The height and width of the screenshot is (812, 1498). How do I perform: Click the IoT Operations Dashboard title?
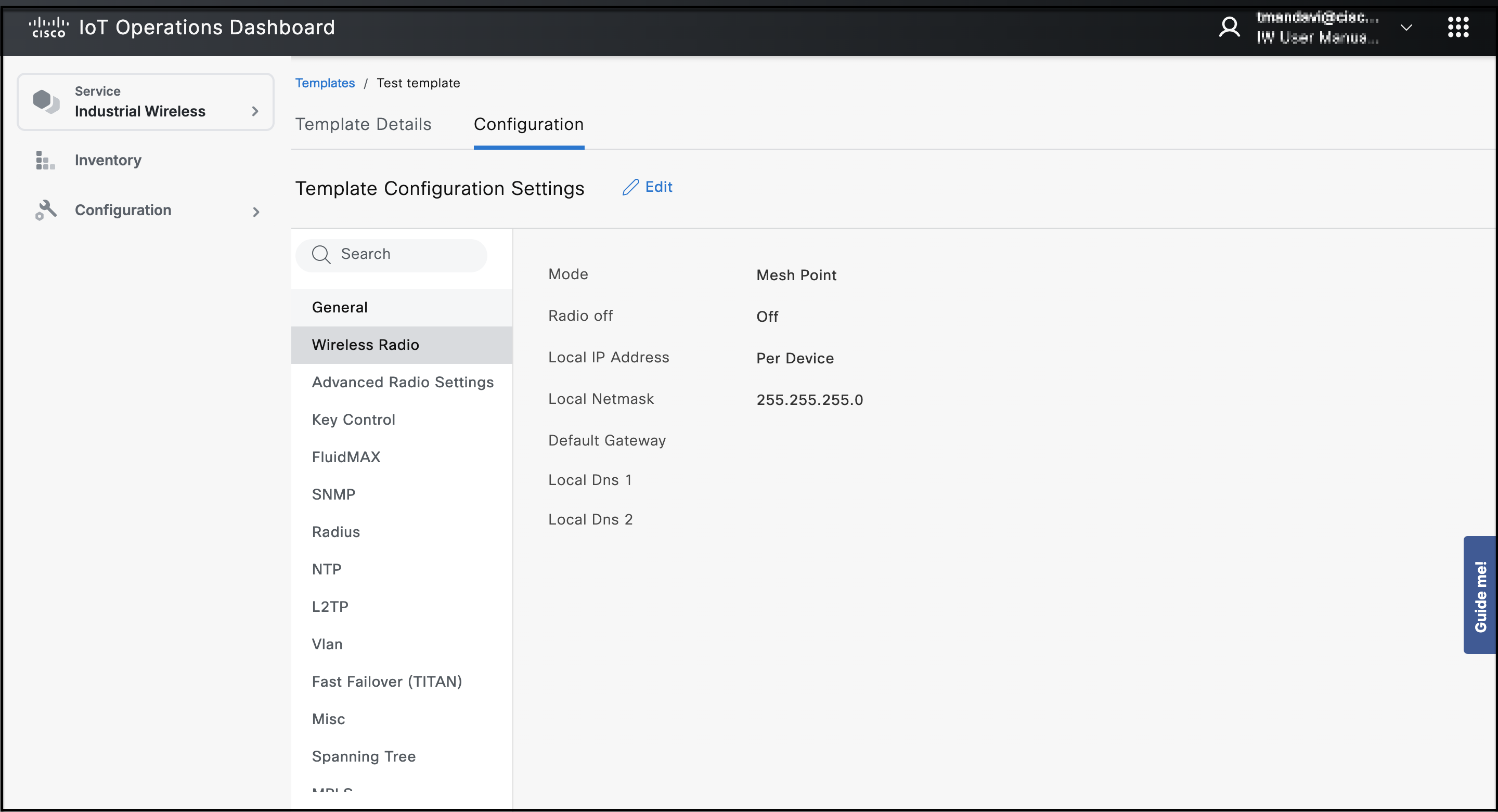[206, 28]
